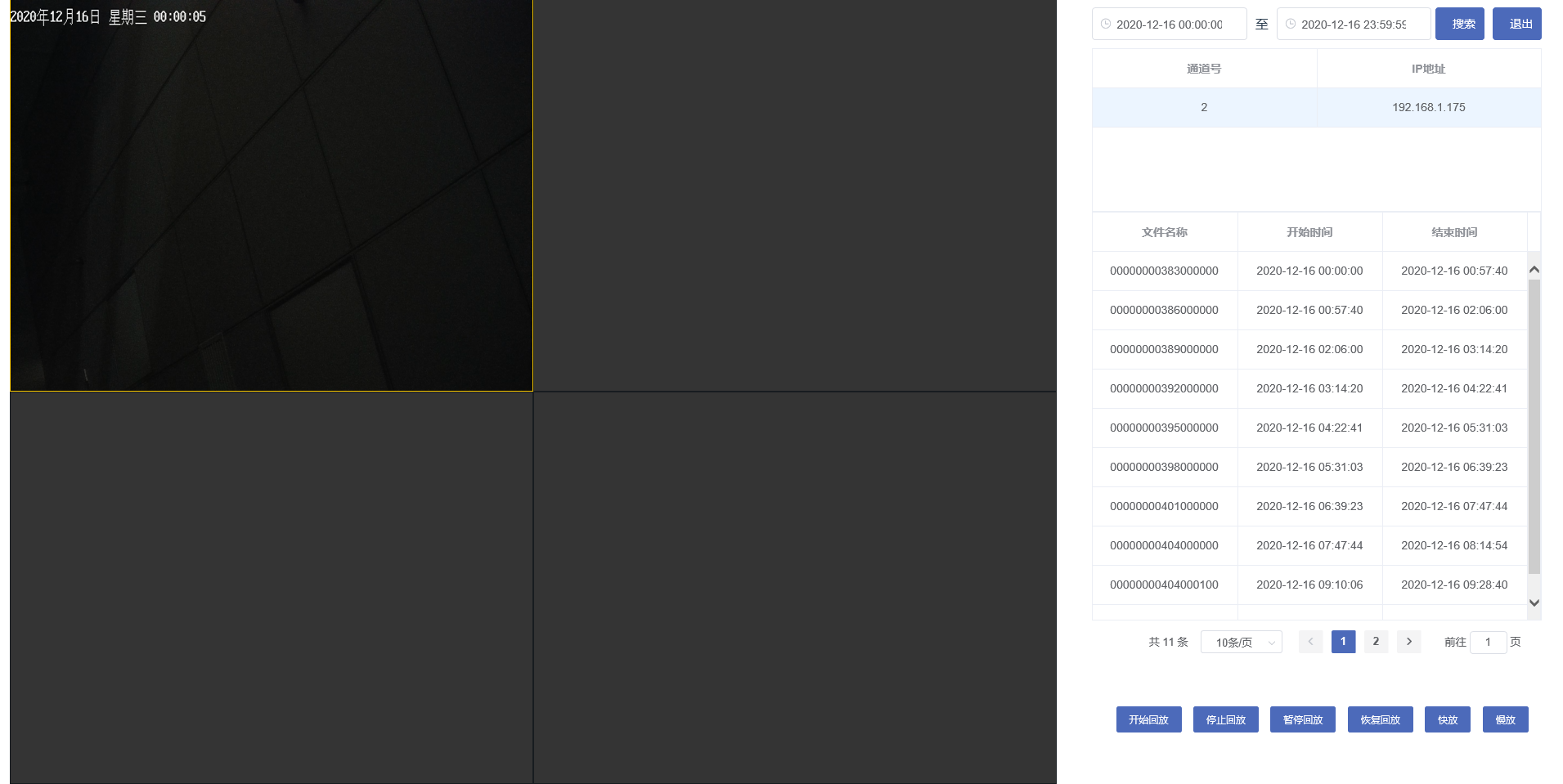The width and height of the screenshot is (1563, 784).
Task: Switch to results page 2
Action: tap(1376, 642)
